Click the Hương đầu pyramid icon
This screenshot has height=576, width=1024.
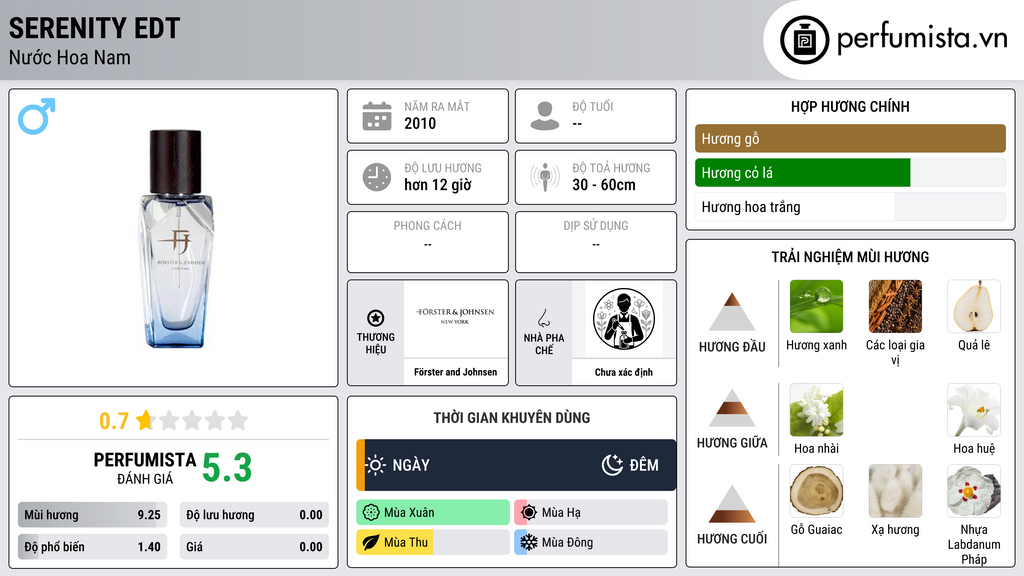point(732,312)
